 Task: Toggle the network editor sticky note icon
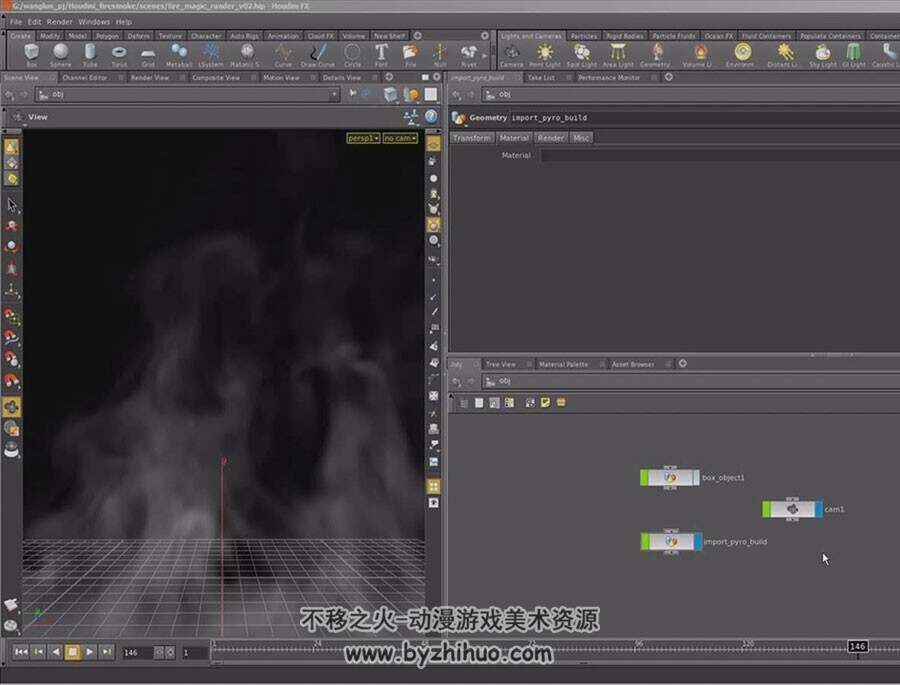point(545,403)
